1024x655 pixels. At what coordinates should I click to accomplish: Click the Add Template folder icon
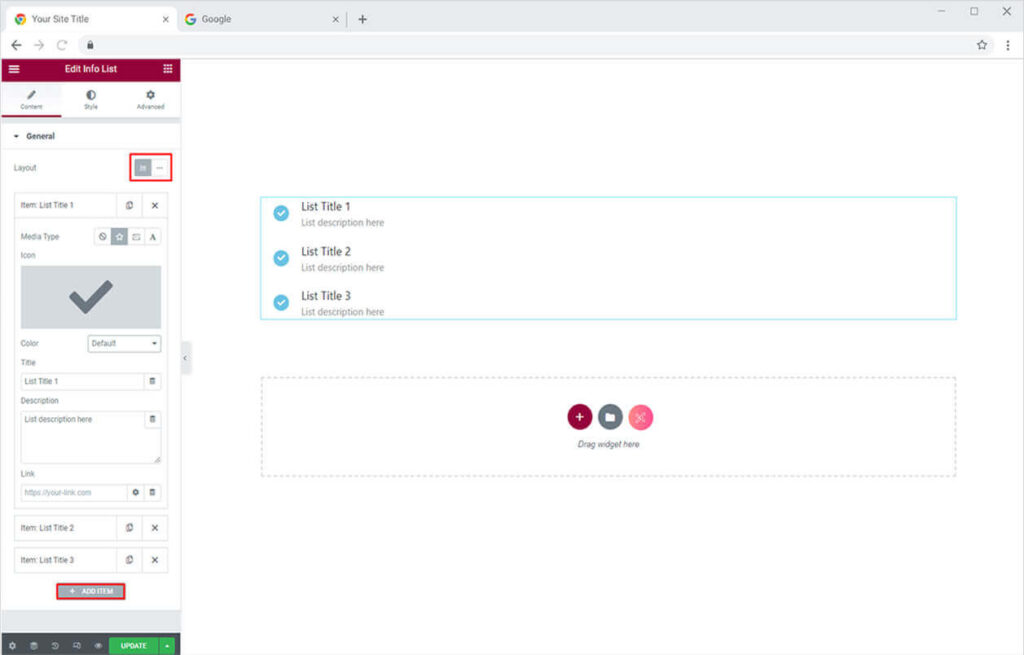(610, 417)
